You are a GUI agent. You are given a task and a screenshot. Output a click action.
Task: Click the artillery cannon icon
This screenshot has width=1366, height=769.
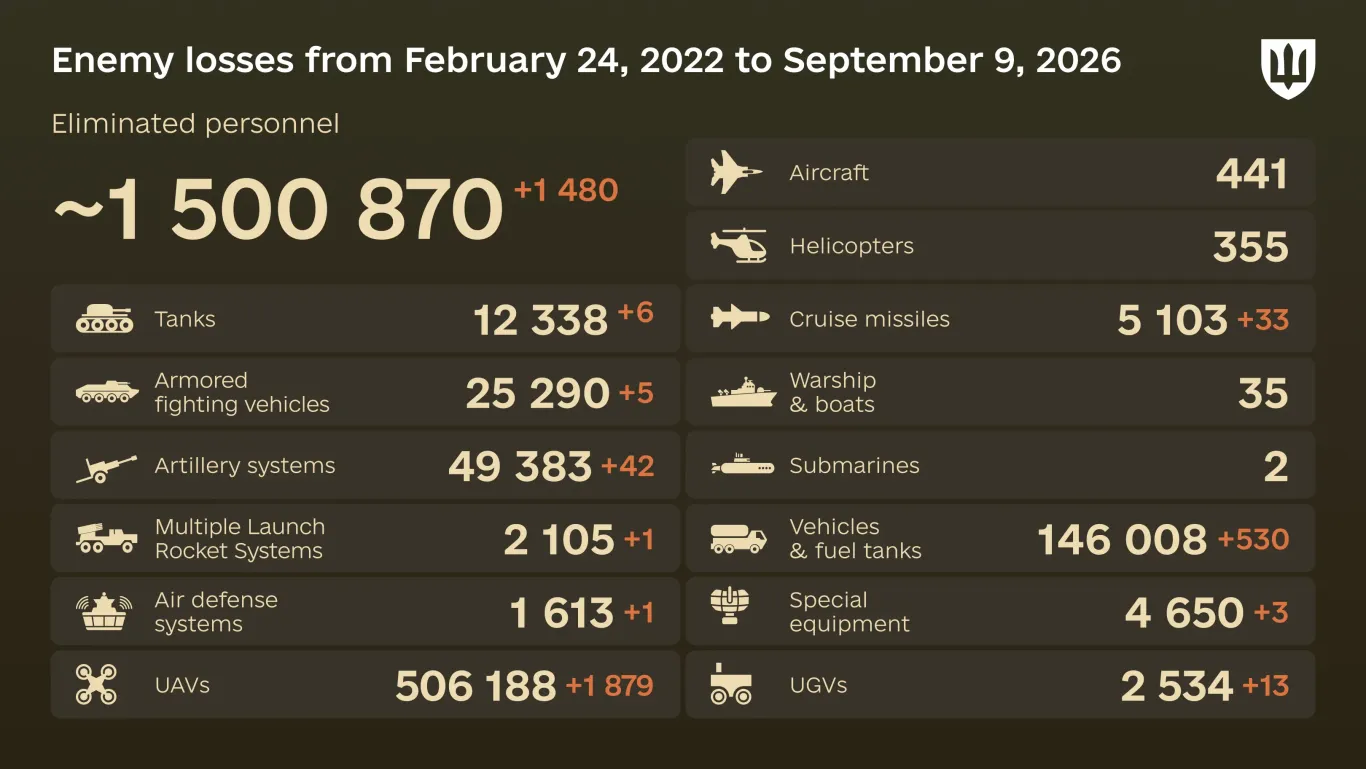[x=106, y=468]
